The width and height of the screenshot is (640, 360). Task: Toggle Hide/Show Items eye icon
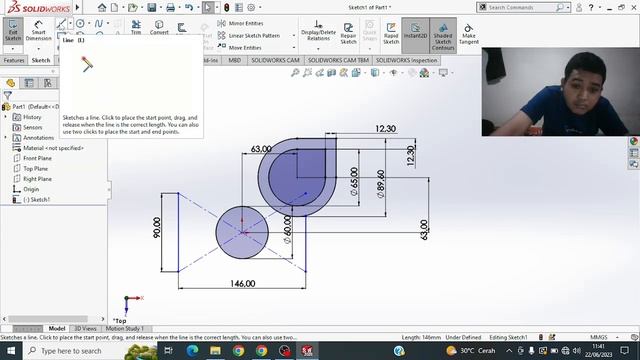pyautogui.click(x=393, y=73)
